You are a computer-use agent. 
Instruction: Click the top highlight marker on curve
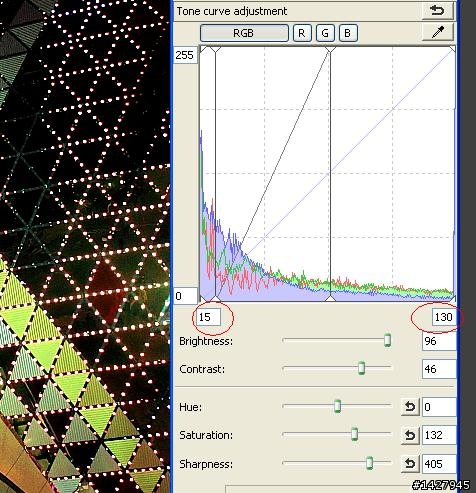330,50
